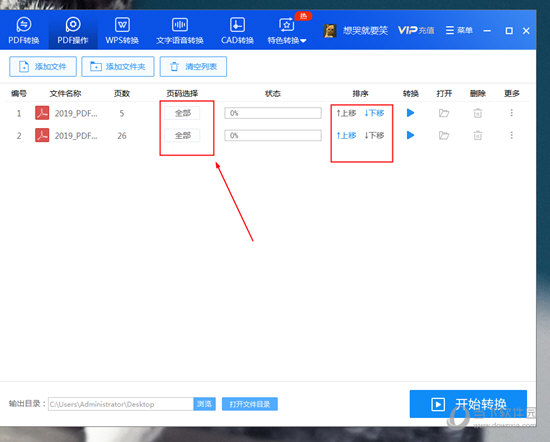The width and height of the screenshot is (550, 442).
Task: Click progress bar of file 1
Action: (x=273, y=113)
